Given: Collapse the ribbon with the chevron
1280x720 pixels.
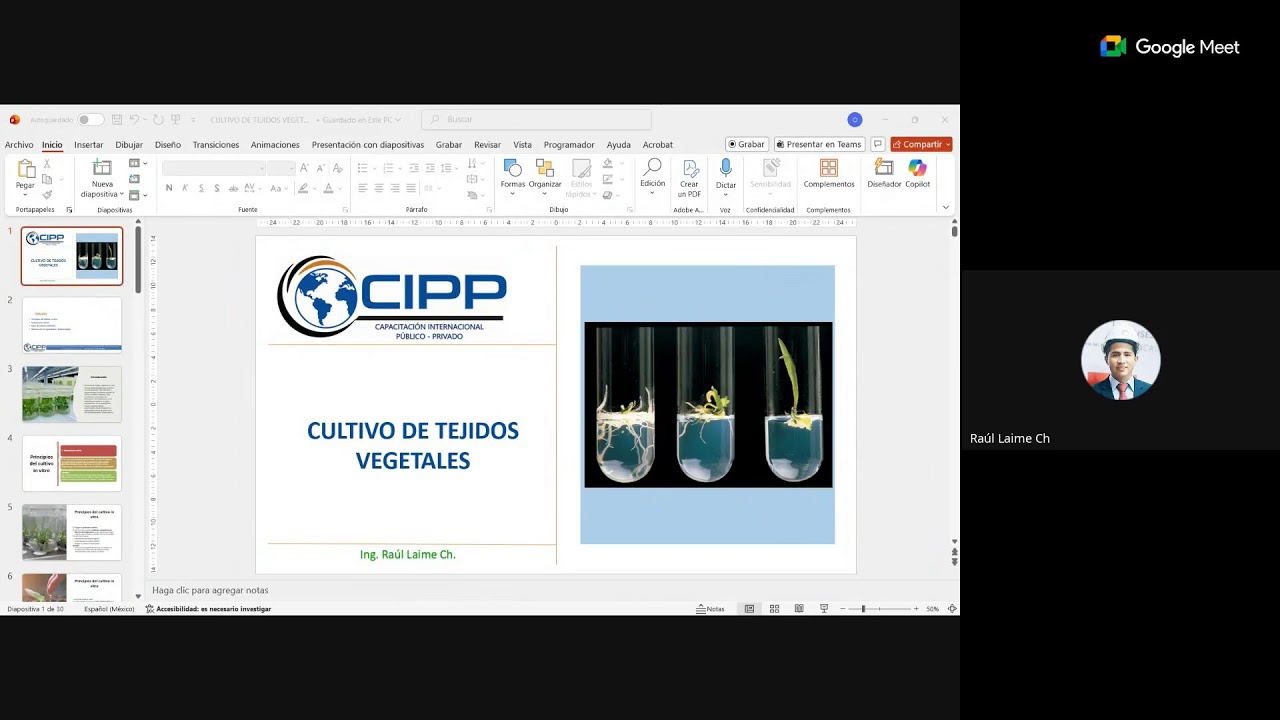Looking at the screenshot, I should [x=945, y=207].
